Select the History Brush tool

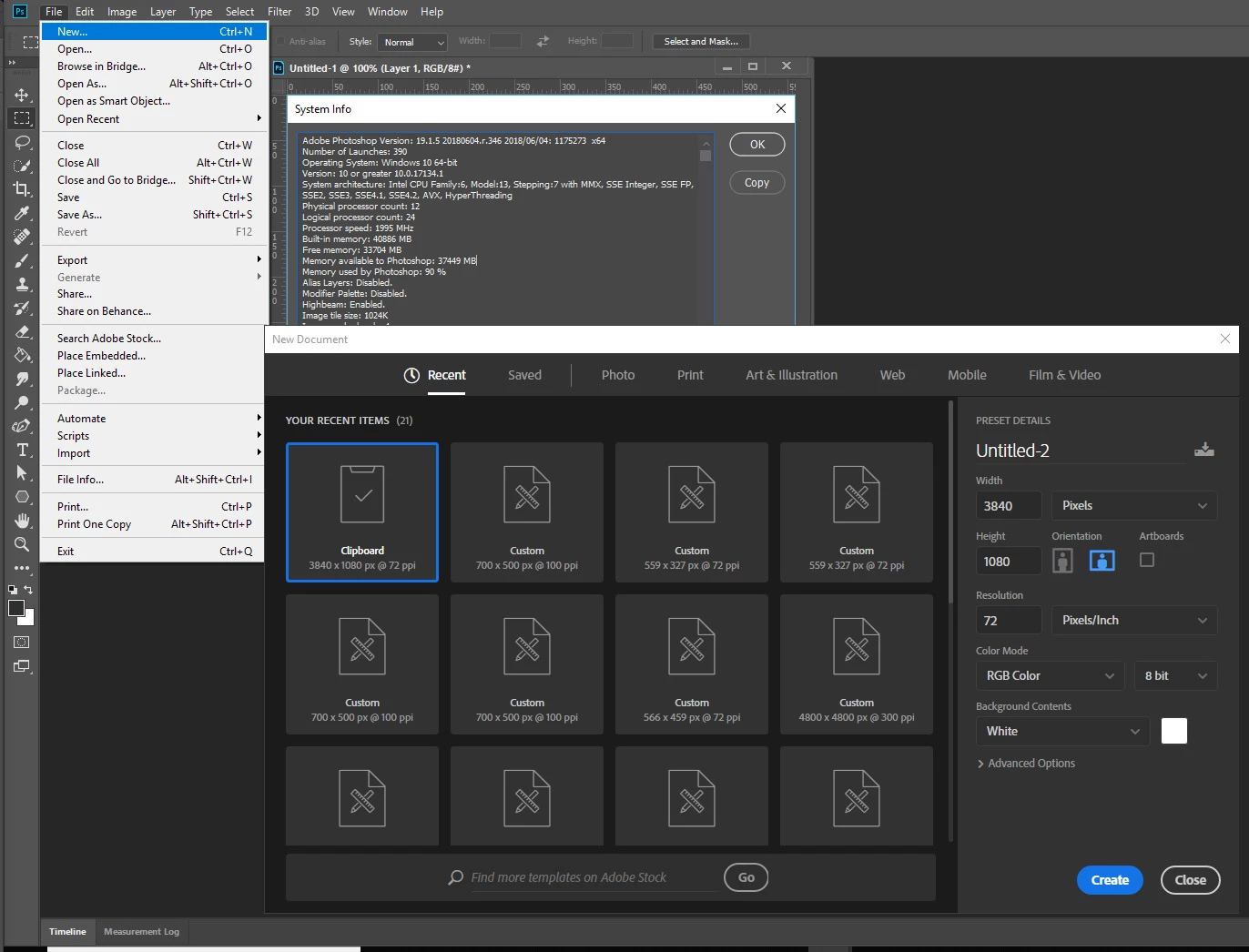(22, 308)
